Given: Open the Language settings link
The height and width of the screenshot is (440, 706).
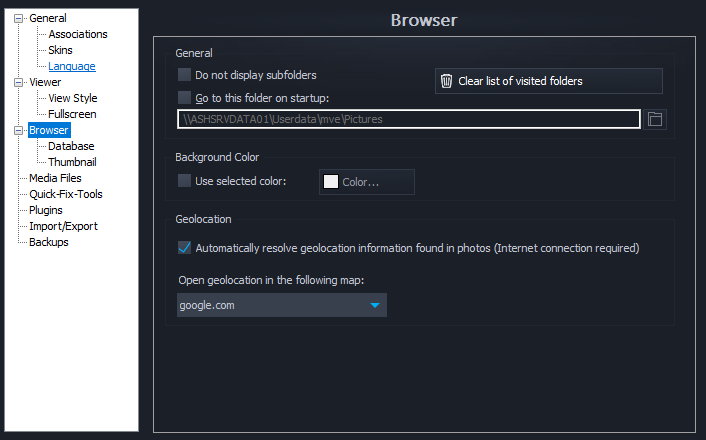Looking at the screenshot, I should point(72,66).
